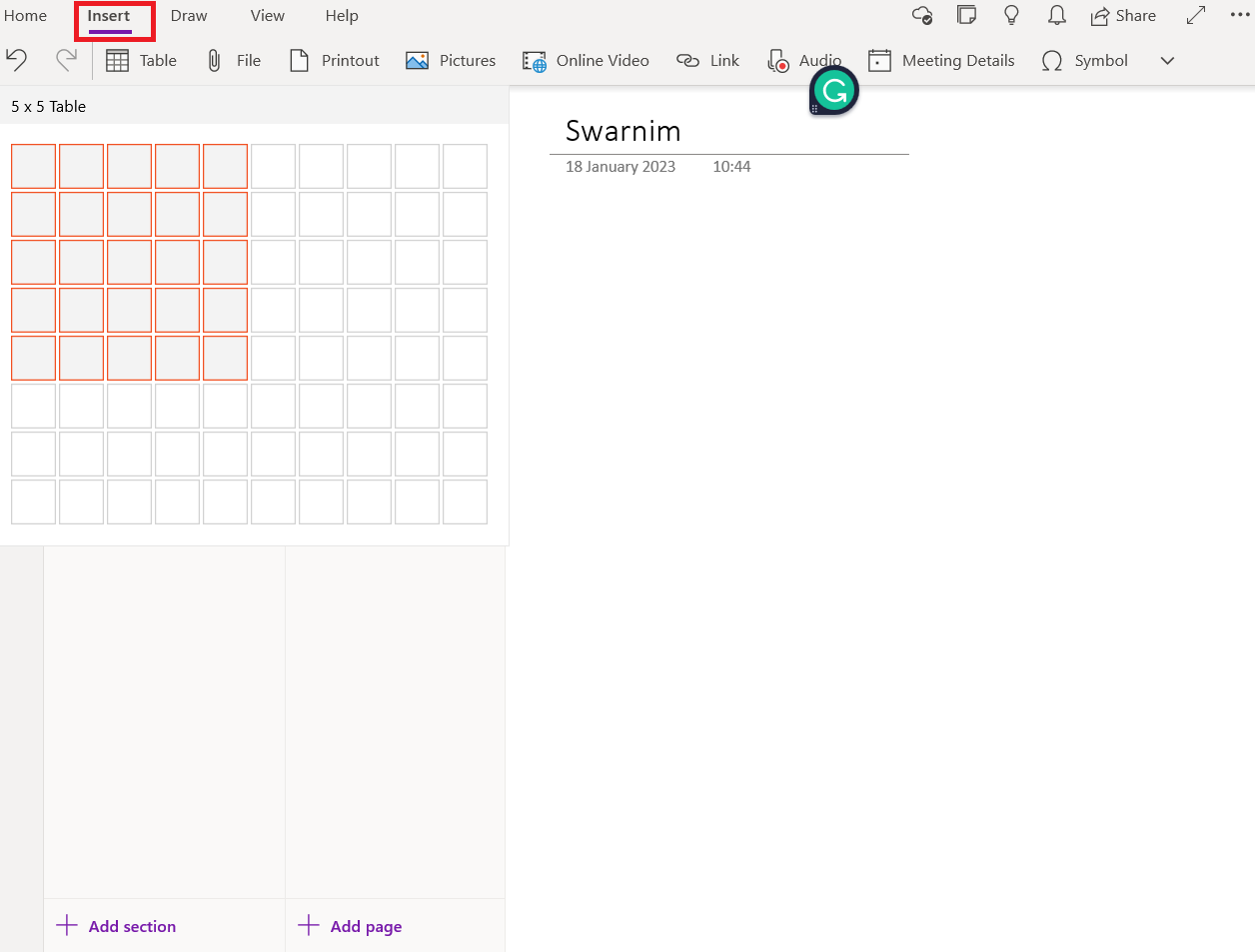Click the page time 10:44
This screenshot has width=1255, height=952.
[731, 167]
